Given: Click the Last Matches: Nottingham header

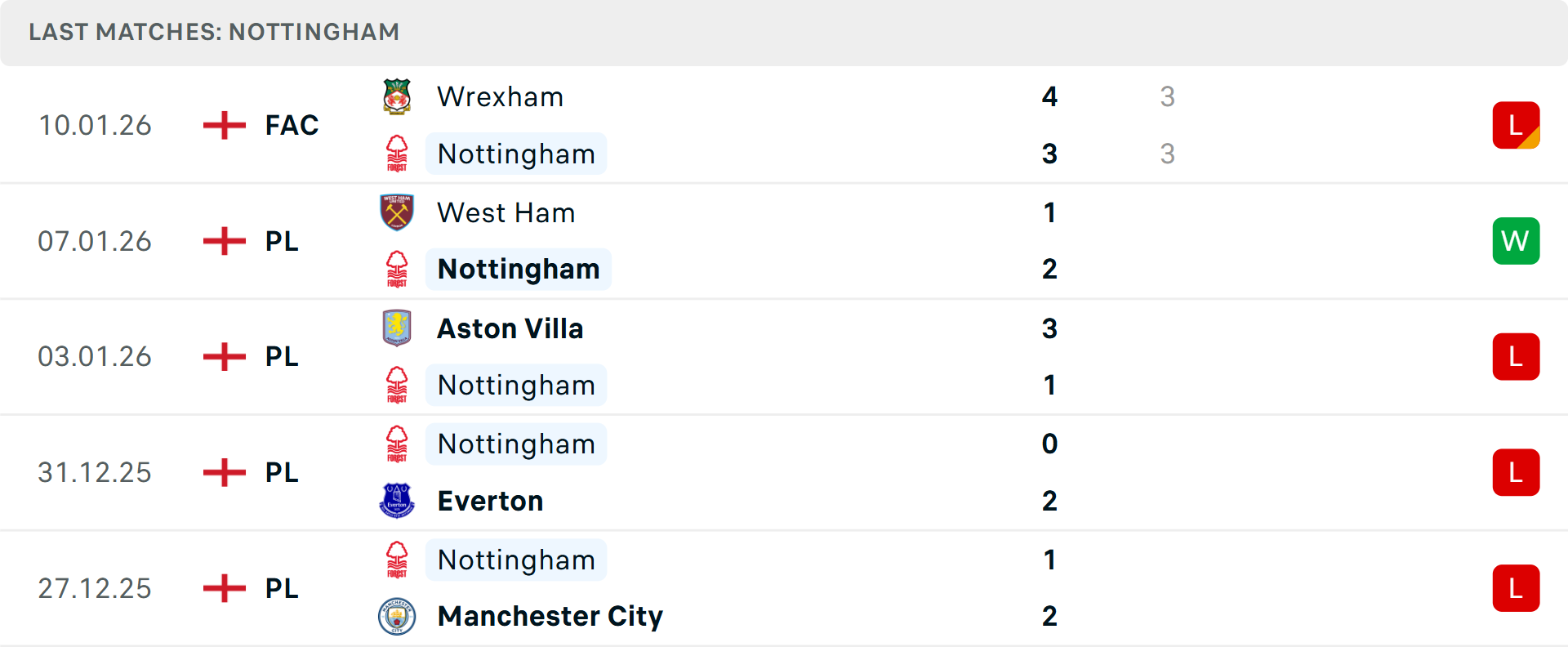Looking at the screenshot, I should click(x=214, y=32).
